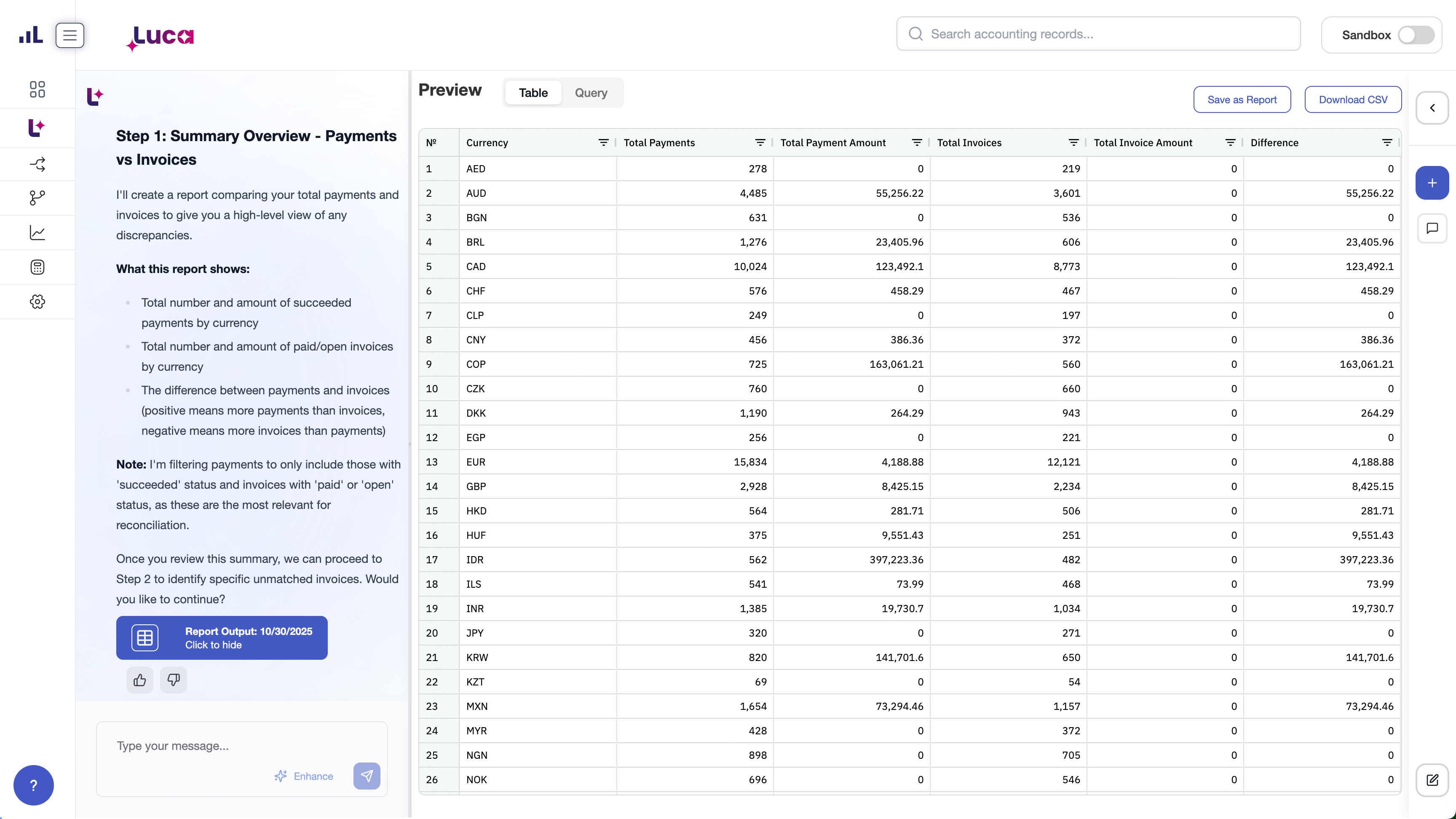Open the chat bubble icon on right
The width and height of the screenshot is (1456, 819).
(1432, 228)
